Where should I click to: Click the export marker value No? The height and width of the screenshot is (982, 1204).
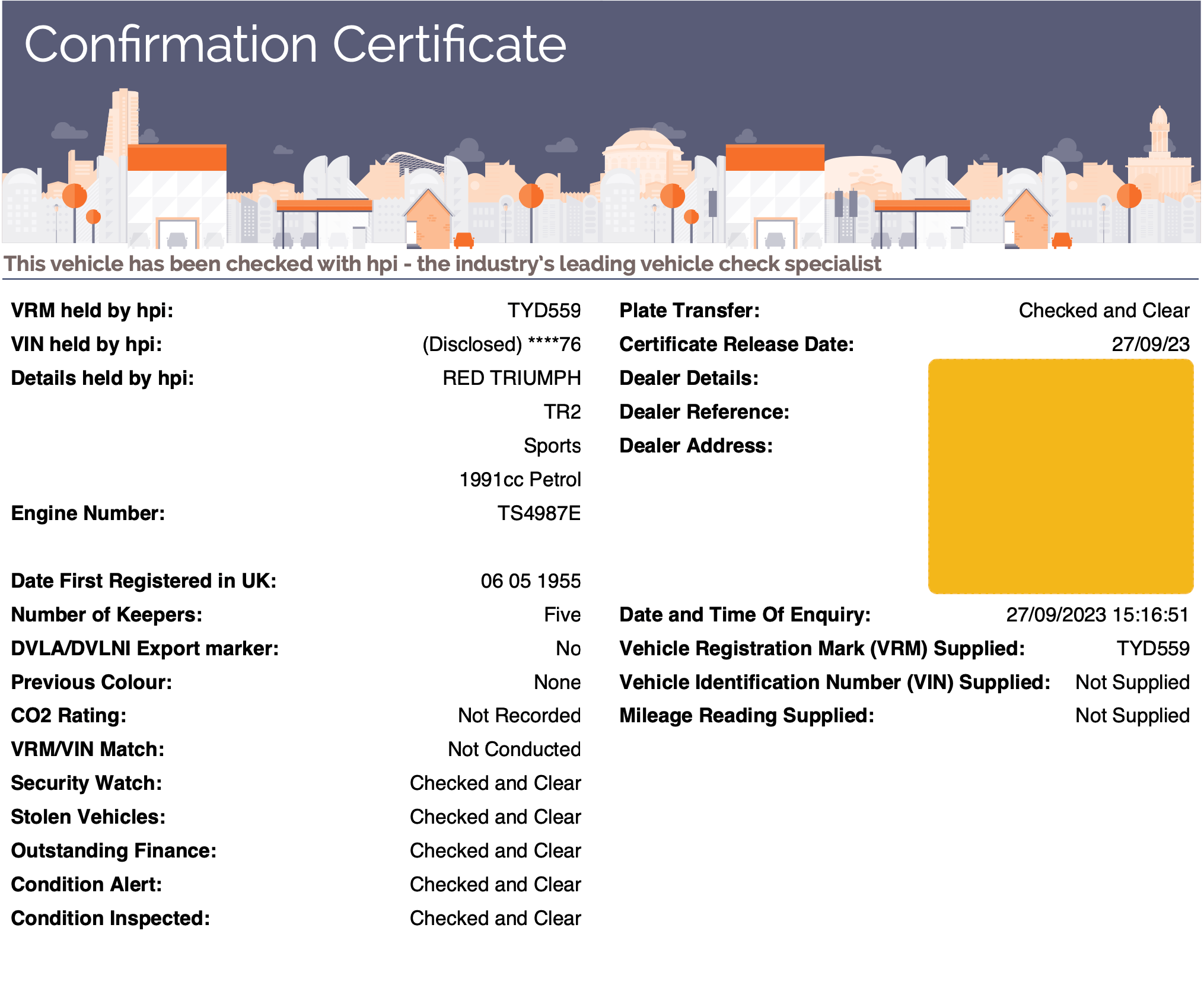(568, 648)
